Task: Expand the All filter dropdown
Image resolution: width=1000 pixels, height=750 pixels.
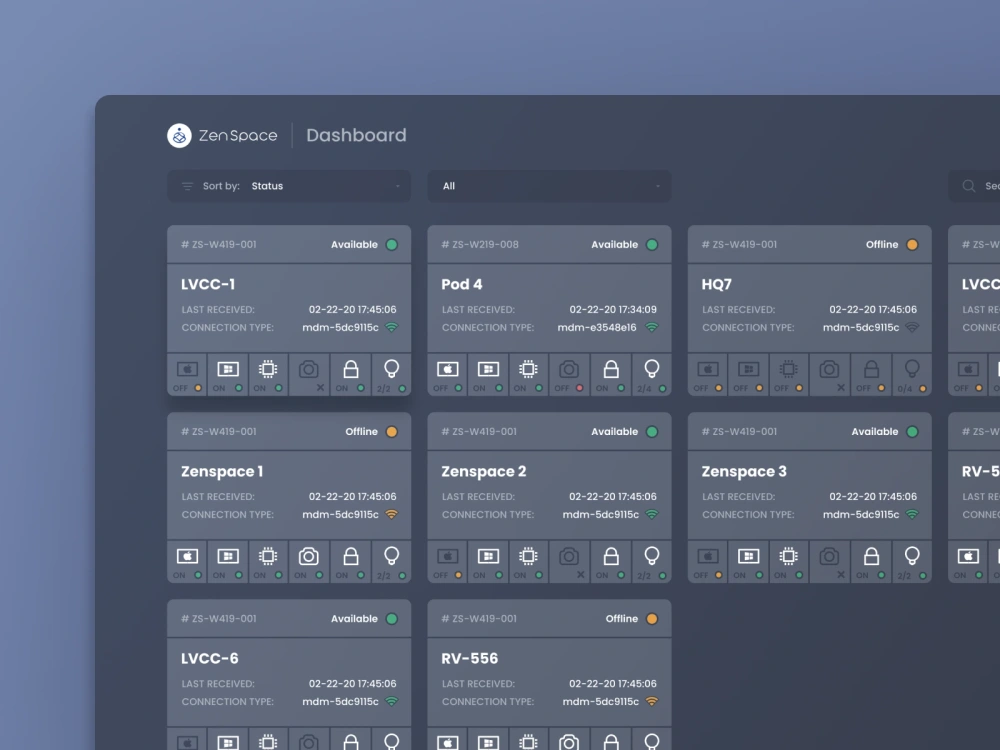Action: point(548,186)
